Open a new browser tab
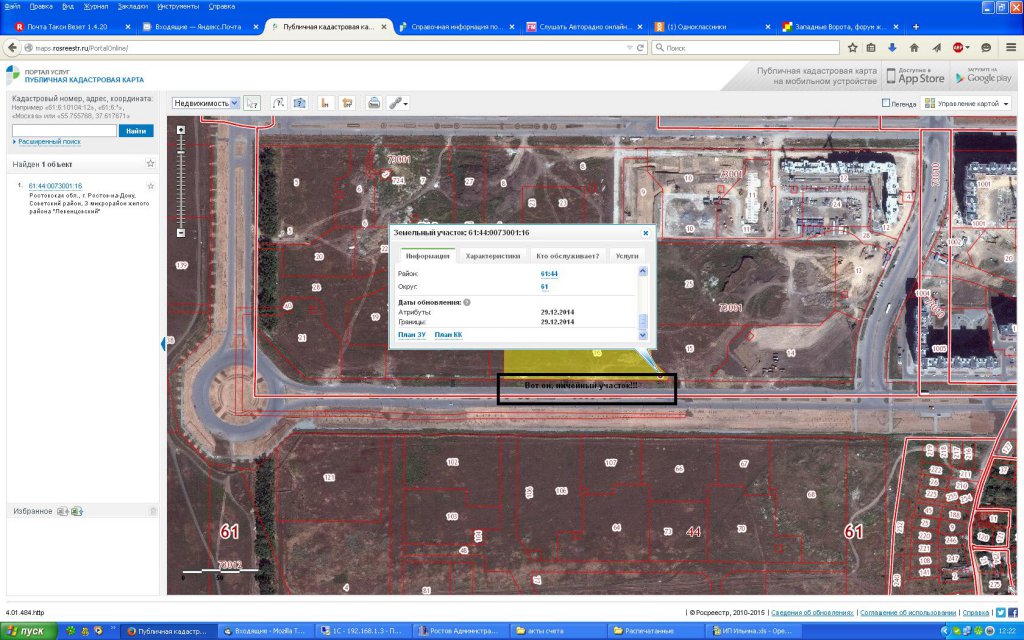 click(916, 27)
